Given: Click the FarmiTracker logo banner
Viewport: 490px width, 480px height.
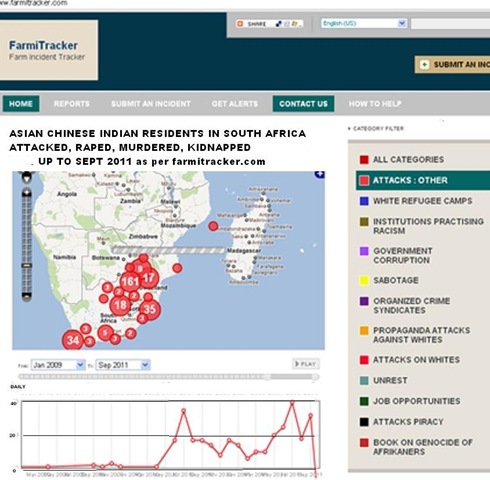Looking at the screenshot, I should click(49, 50).
